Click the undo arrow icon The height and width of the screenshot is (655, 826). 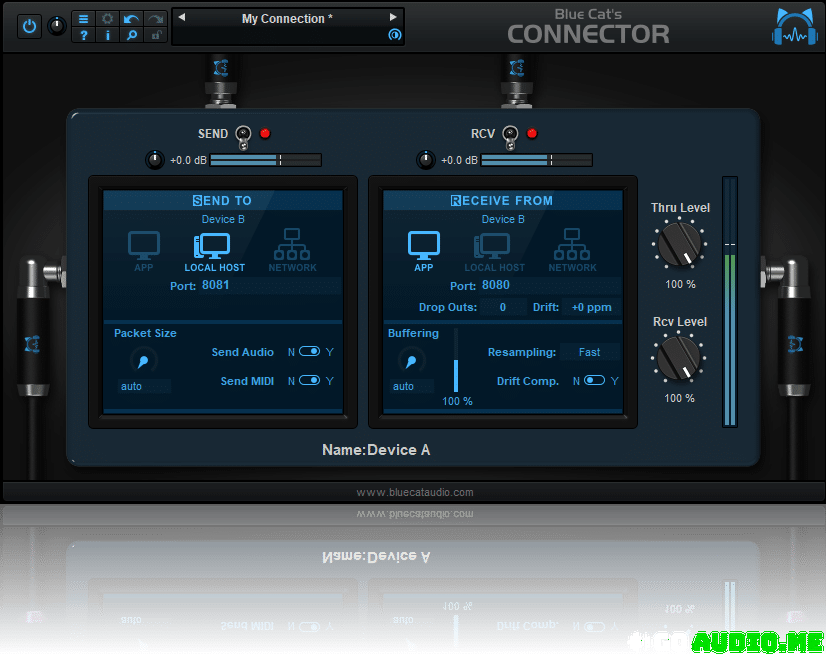pos(131,19)
